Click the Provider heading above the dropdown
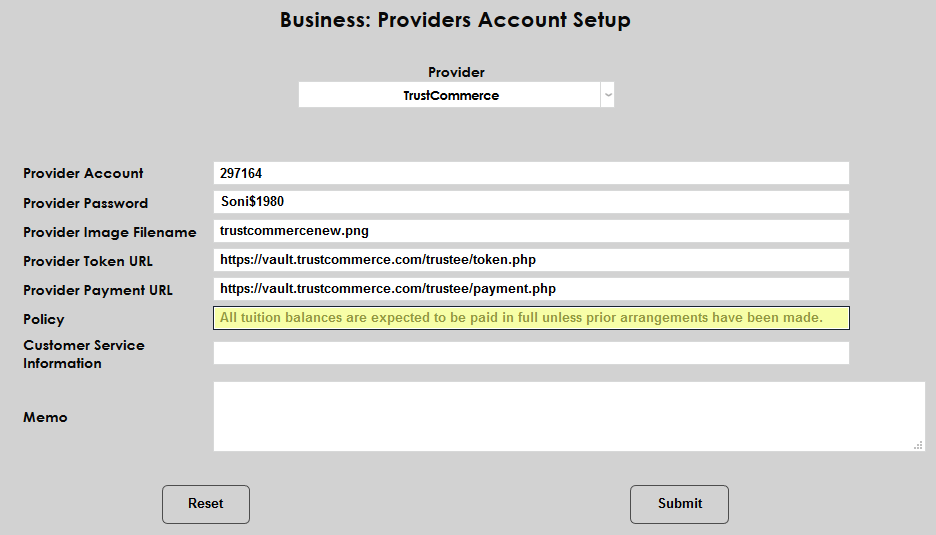 coord(456,72)
